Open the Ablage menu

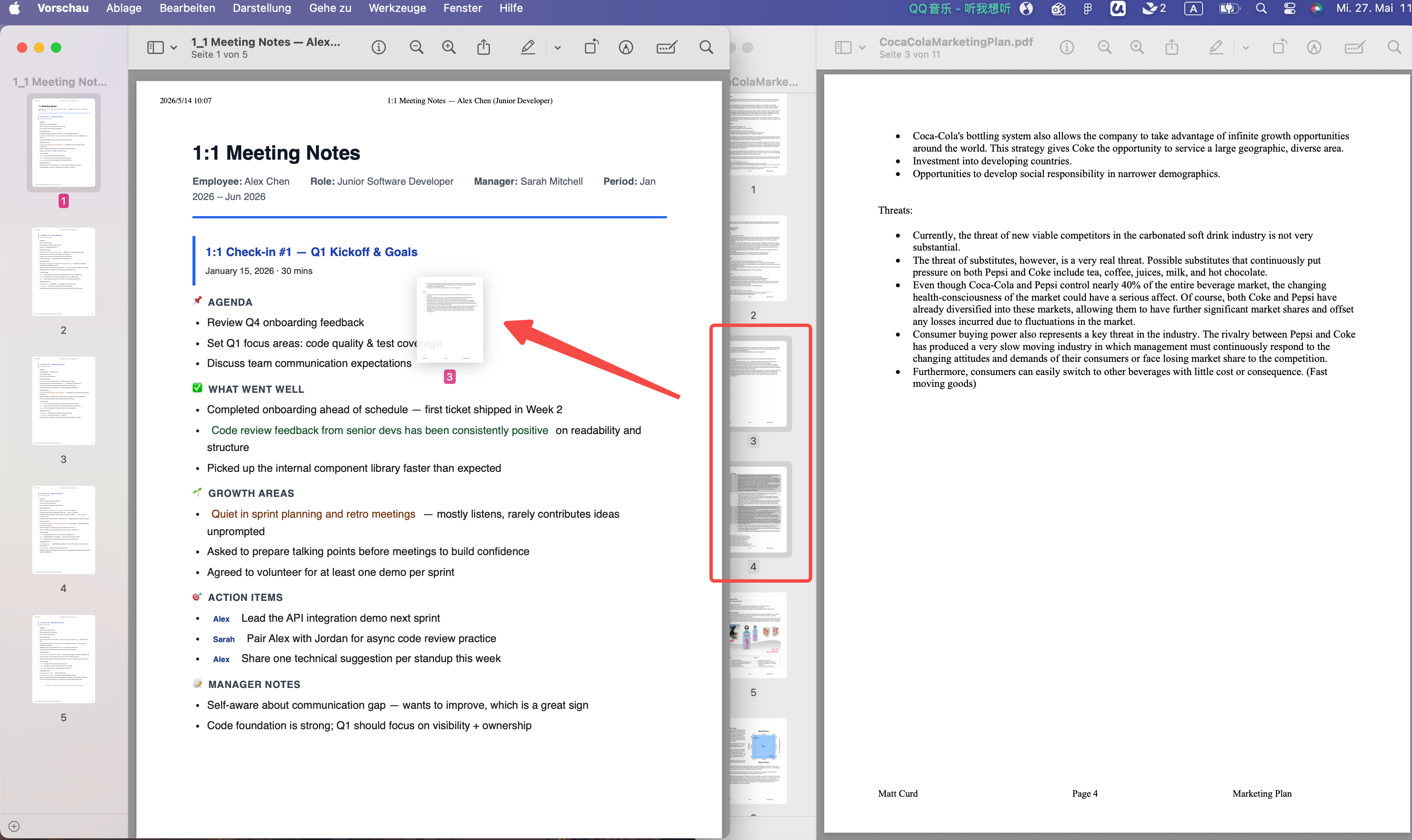[x=124, y=8]
